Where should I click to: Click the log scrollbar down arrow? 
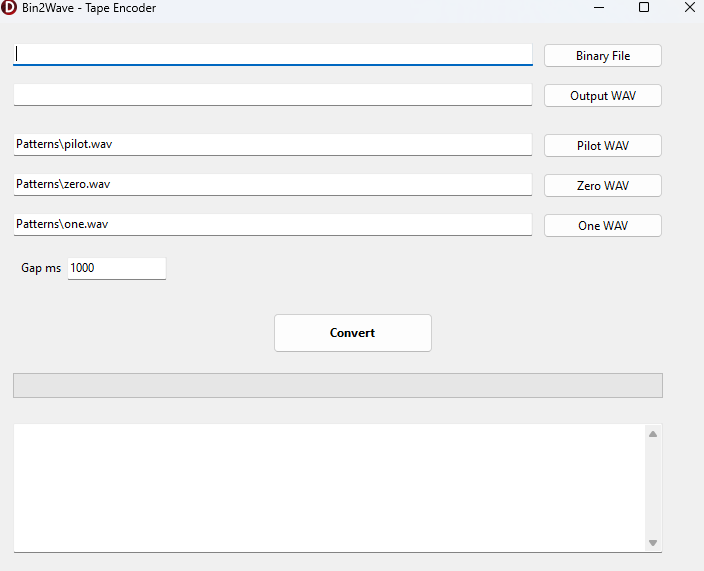click(x=653, y=543)
